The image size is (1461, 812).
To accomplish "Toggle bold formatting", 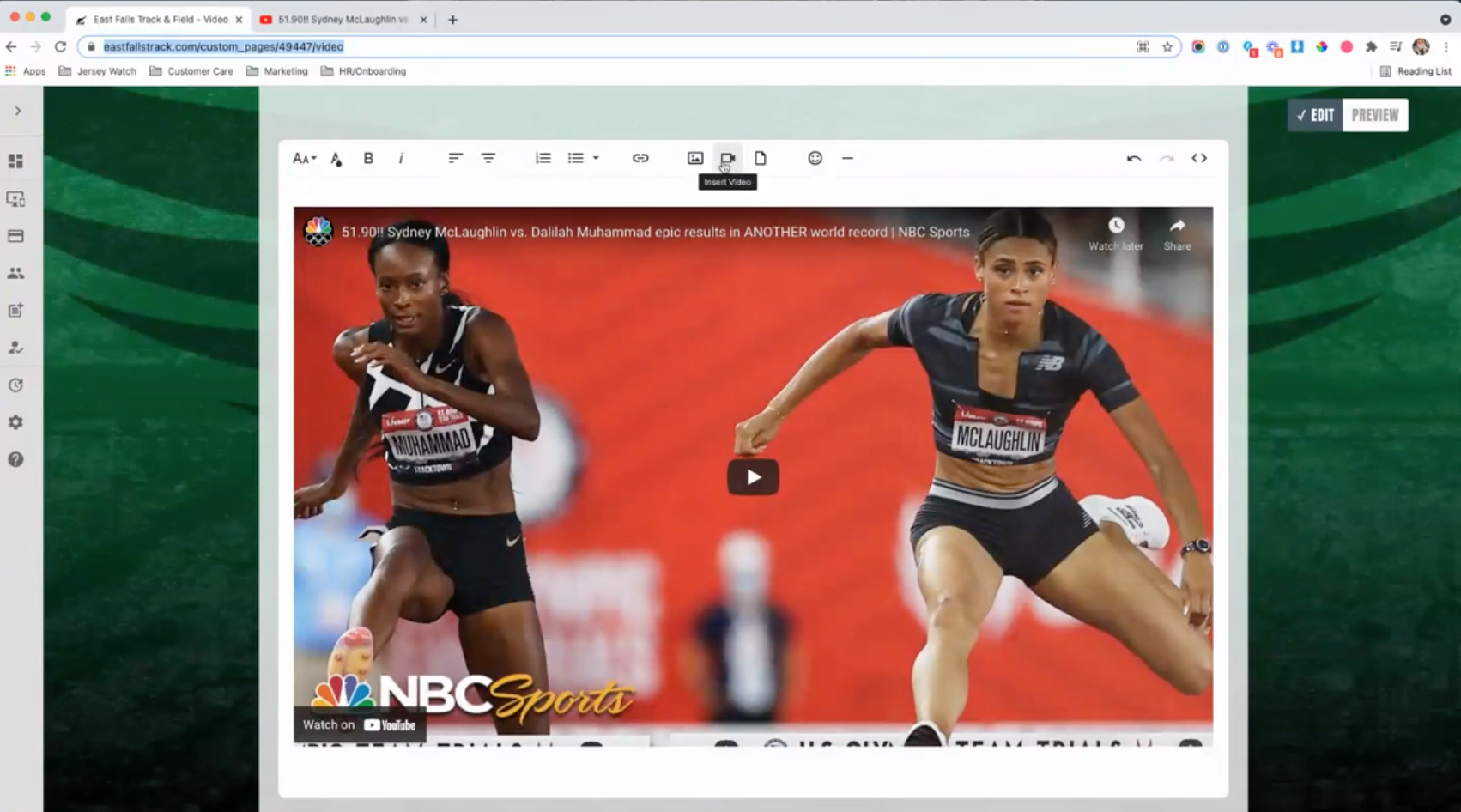I will pos(368,158).
